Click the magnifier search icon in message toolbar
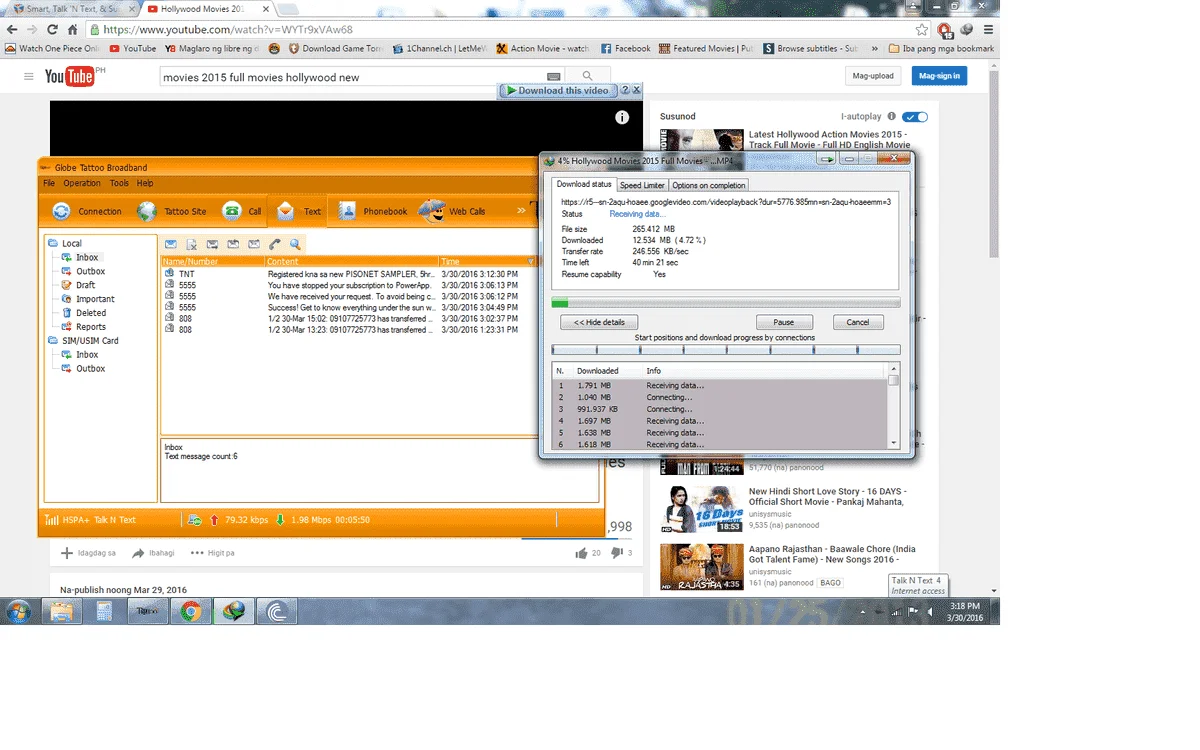1200x750 pixels. [295, 244]
